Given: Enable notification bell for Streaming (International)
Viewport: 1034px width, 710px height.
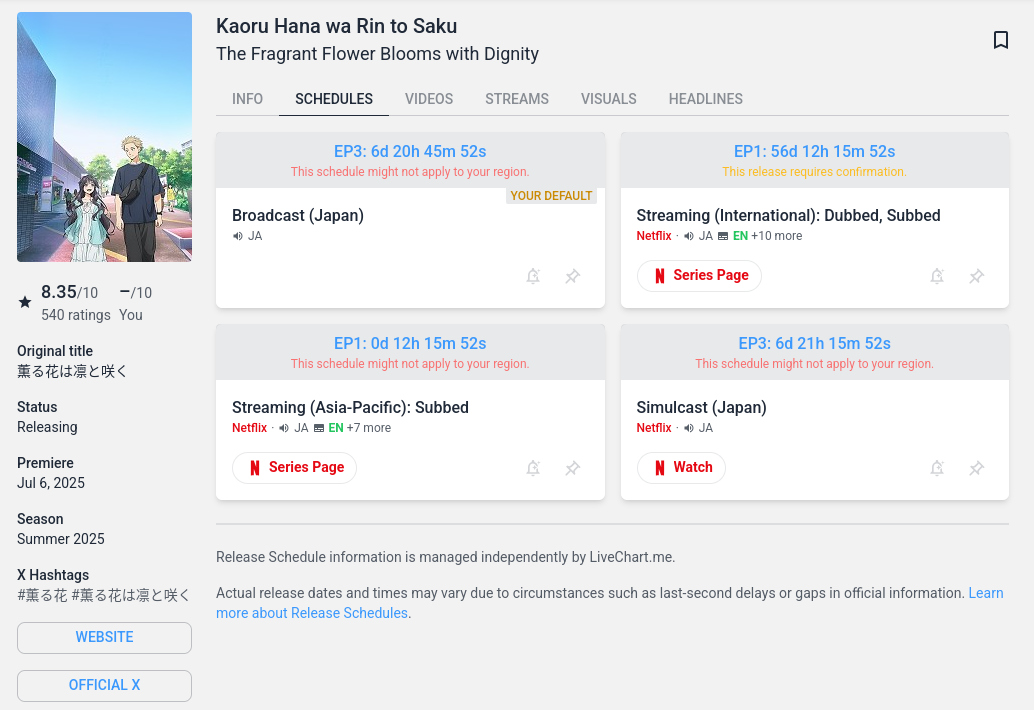Looking at the screenshot, I should coord(937,276).
